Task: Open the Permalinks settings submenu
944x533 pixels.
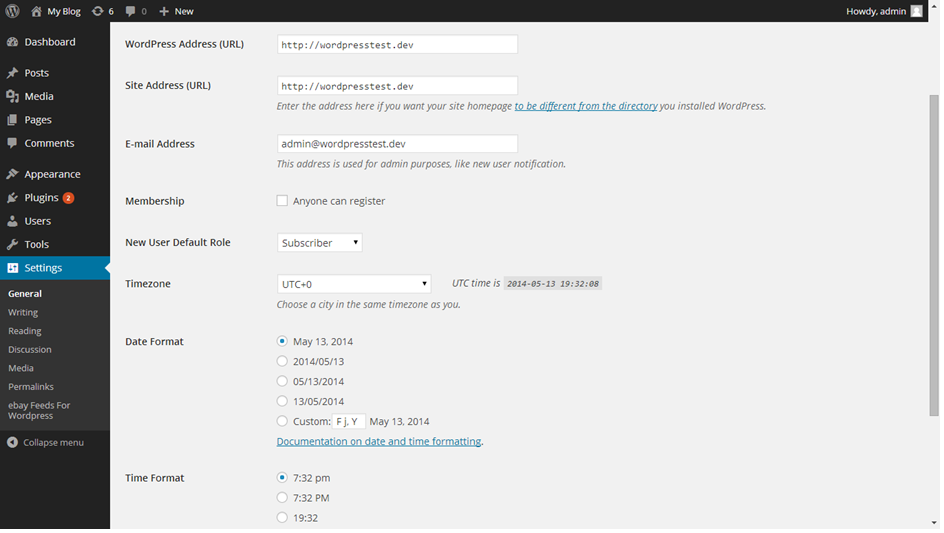Action: click(x=31, y=387)
